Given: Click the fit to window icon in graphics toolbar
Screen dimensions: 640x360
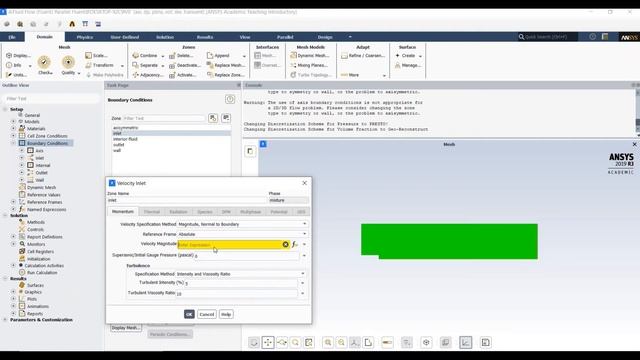Looking at the screenshot, I should pyautogui.click(x=309, y=342).
